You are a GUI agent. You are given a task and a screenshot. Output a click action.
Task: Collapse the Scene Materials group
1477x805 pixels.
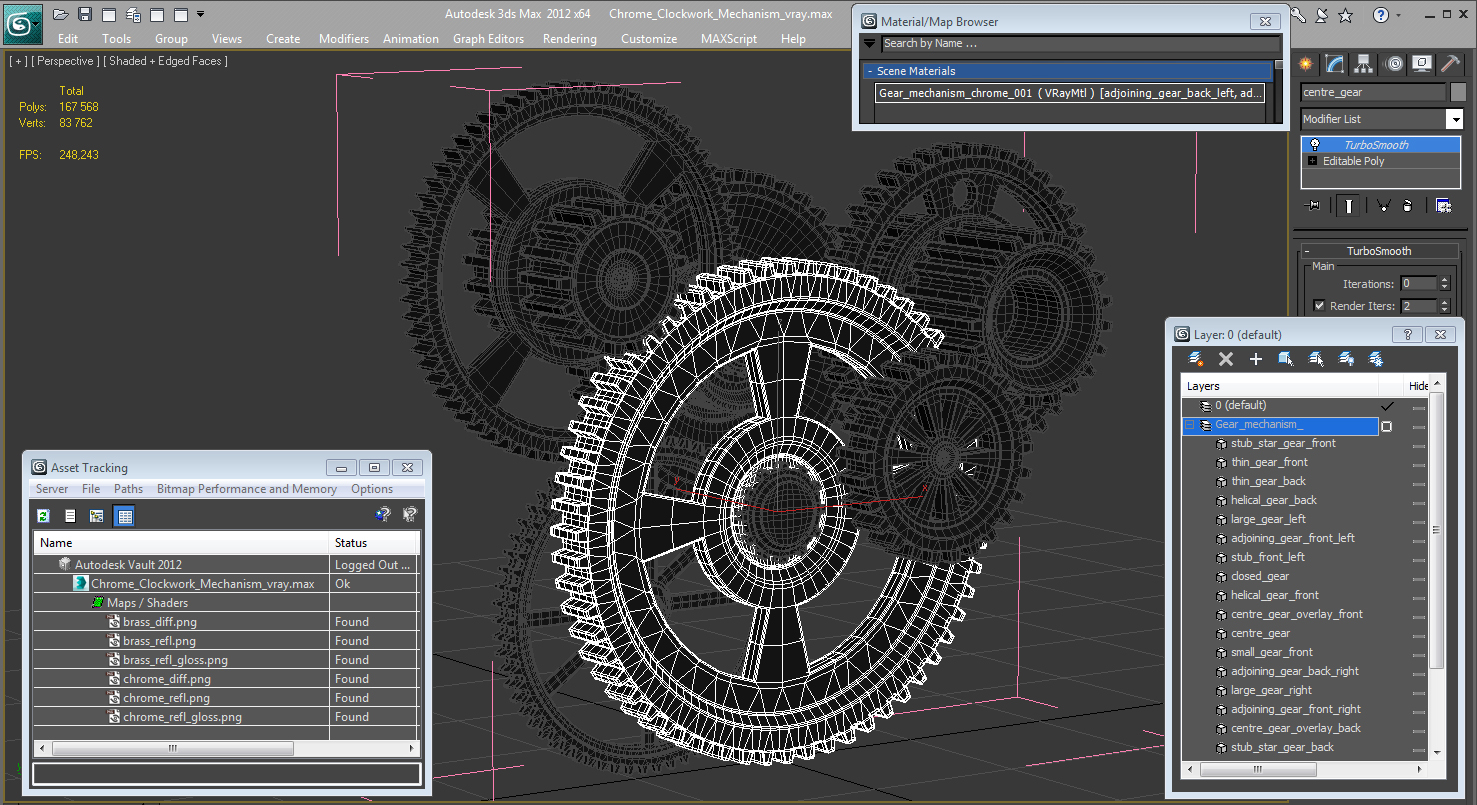click(870, 71)
